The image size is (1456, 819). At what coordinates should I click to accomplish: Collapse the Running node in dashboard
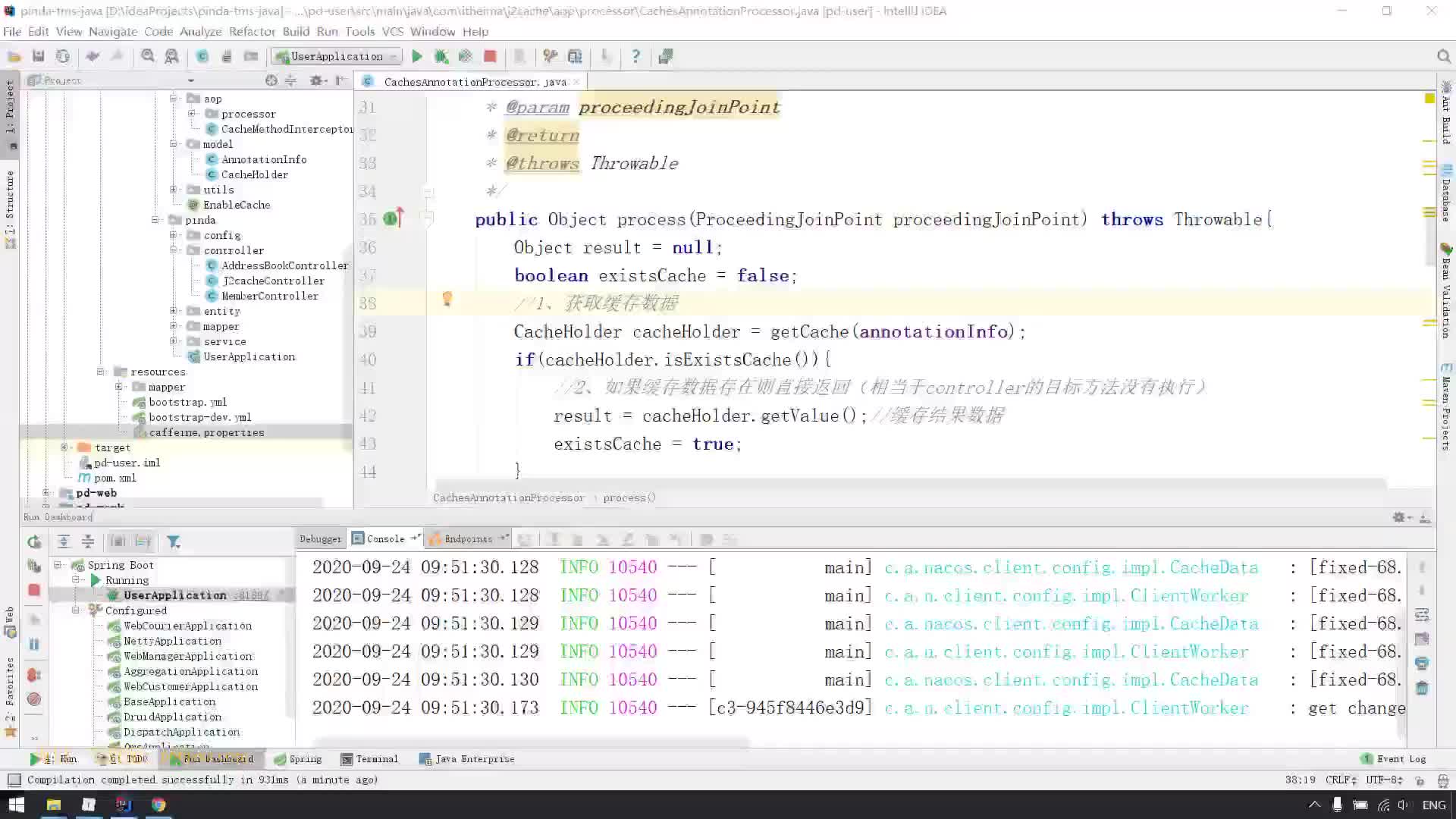76,580
